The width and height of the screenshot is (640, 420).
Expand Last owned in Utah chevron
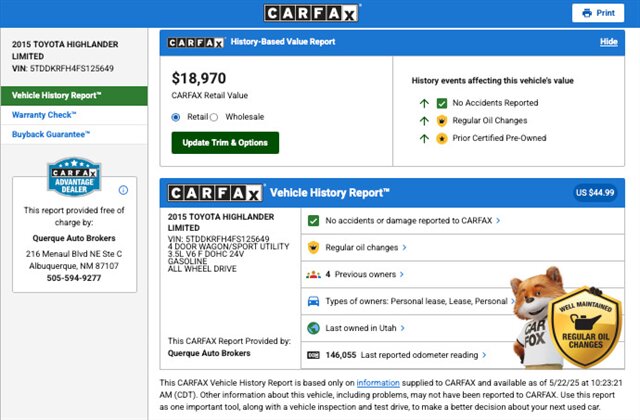tap(403, 328)
